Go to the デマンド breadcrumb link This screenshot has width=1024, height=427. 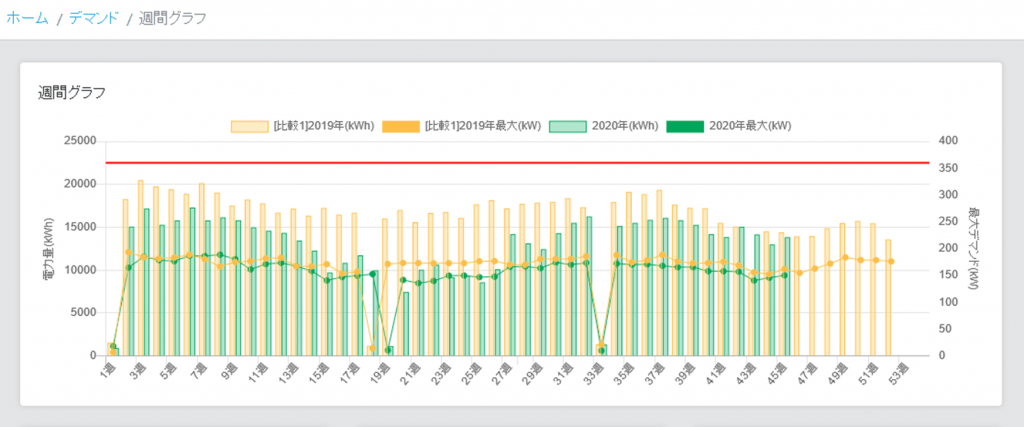tap(93, 18)
